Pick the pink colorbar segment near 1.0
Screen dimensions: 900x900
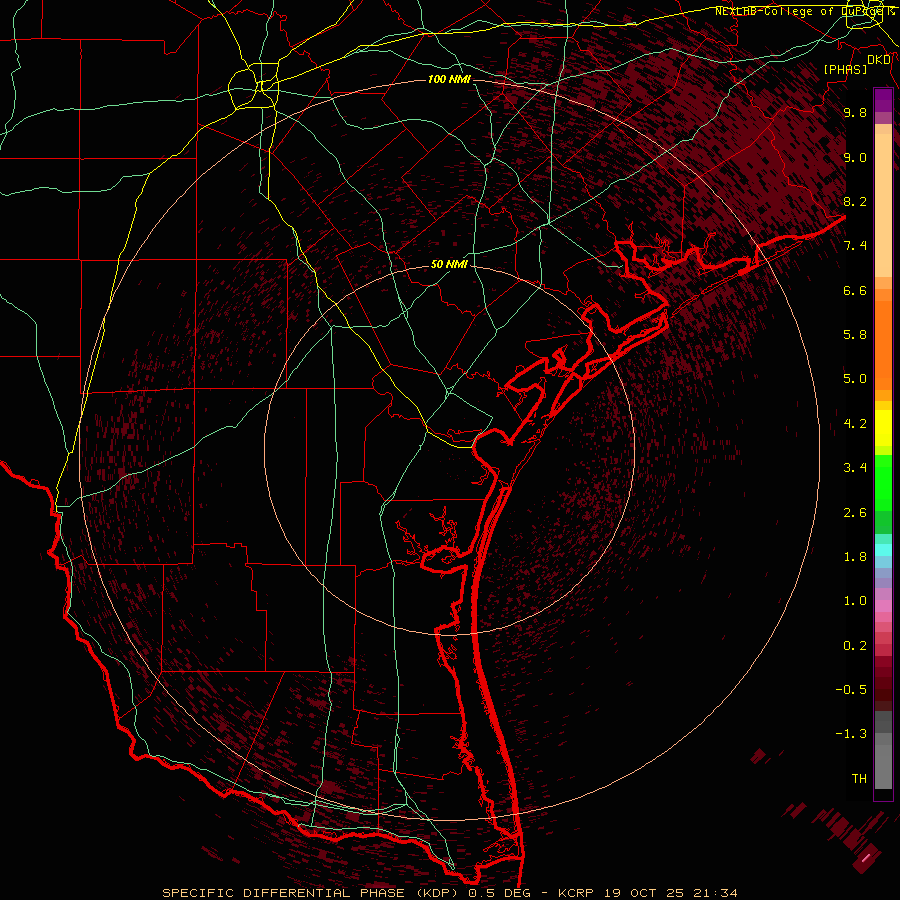[883, 606]
